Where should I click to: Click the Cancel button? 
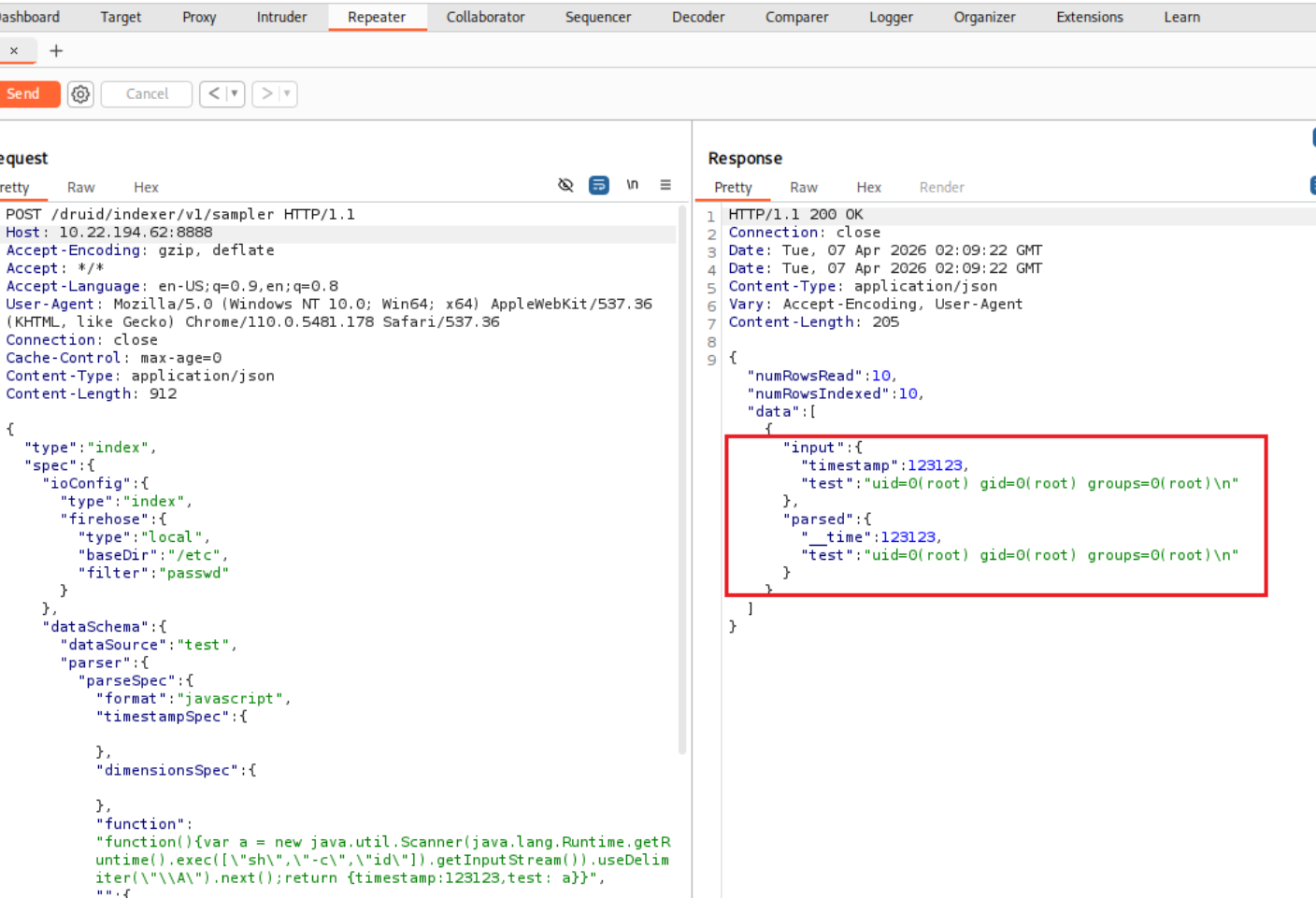[147, 93]
